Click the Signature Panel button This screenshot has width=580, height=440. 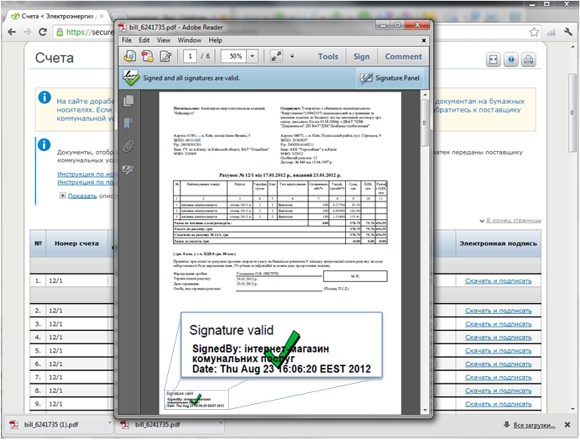[x=390, y=78]
